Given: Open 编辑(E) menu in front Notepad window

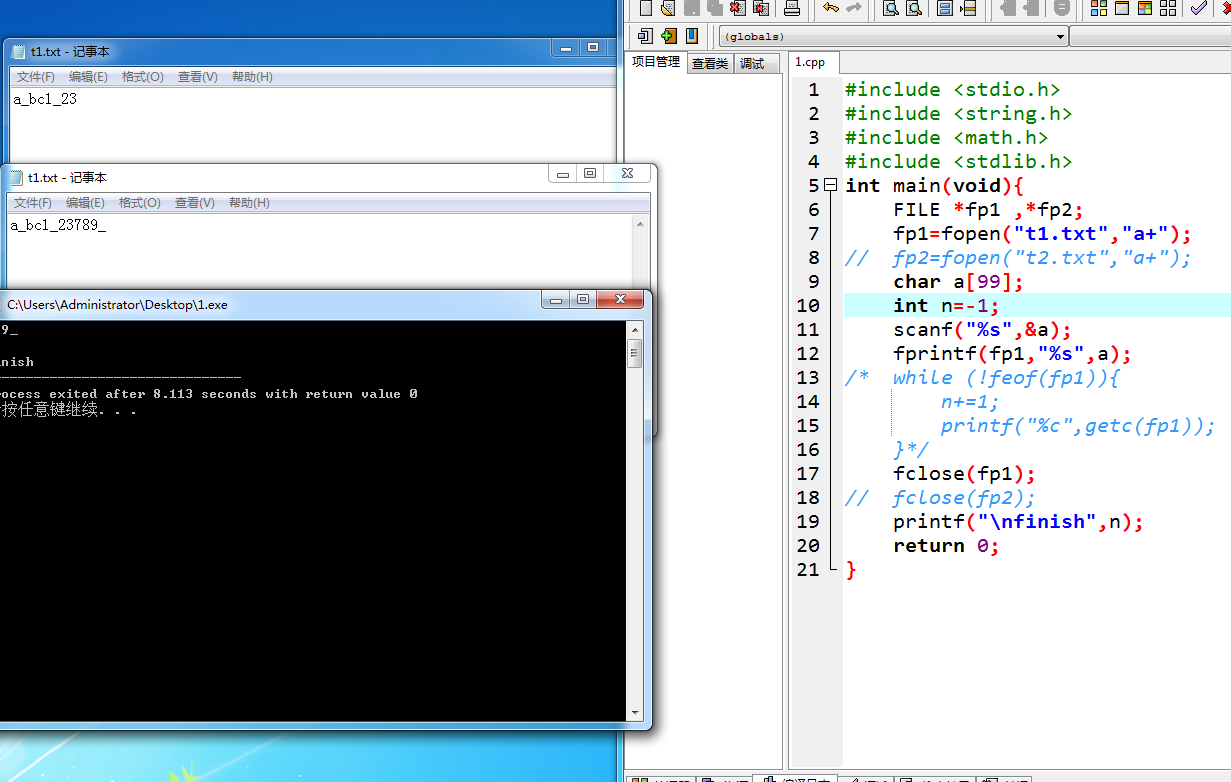Looking at the screenshot, I should click(x=85, y=203).
